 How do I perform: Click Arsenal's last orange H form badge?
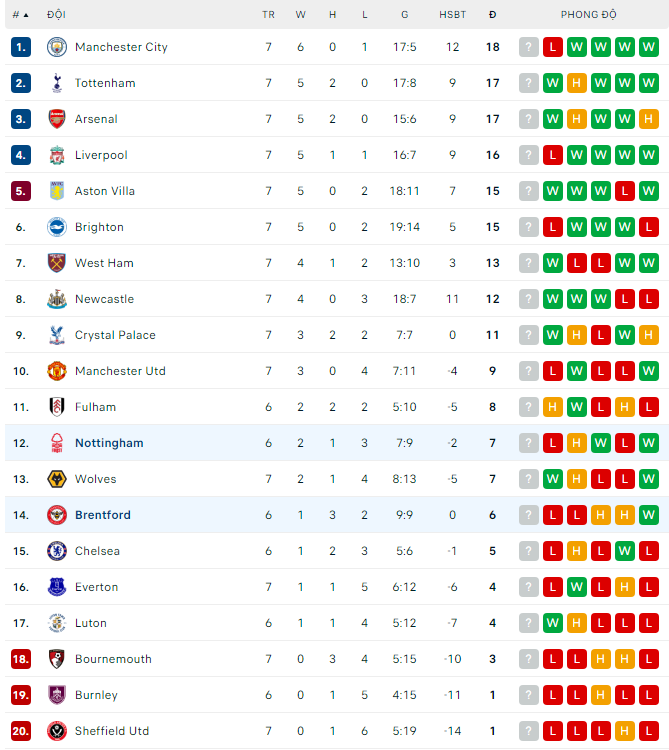(x=648, y=119)
